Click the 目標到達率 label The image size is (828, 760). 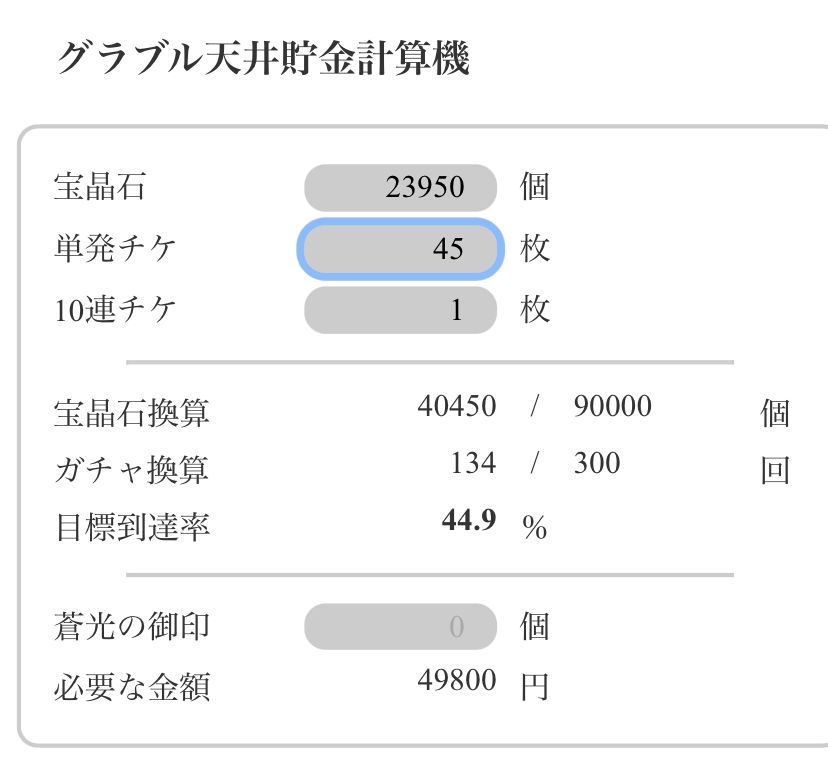pyautogui.click(x=133, y=525)
